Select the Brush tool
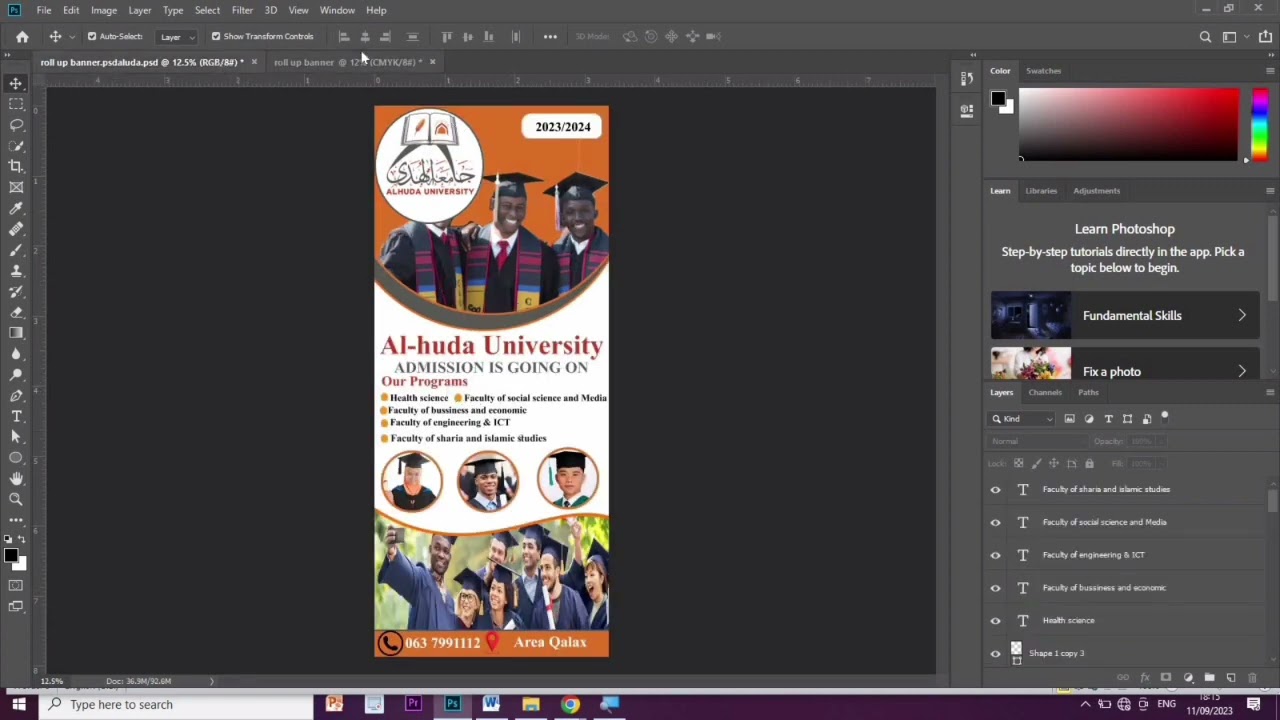 click(x=16, y=250)
